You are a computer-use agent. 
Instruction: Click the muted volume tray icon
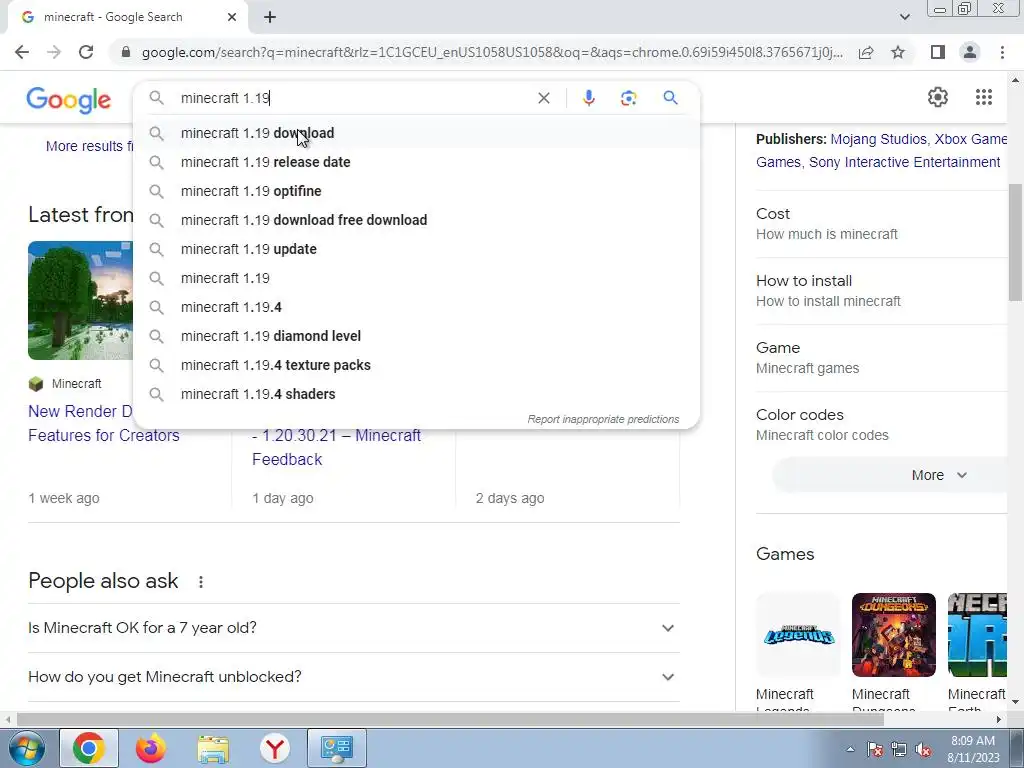924,750
